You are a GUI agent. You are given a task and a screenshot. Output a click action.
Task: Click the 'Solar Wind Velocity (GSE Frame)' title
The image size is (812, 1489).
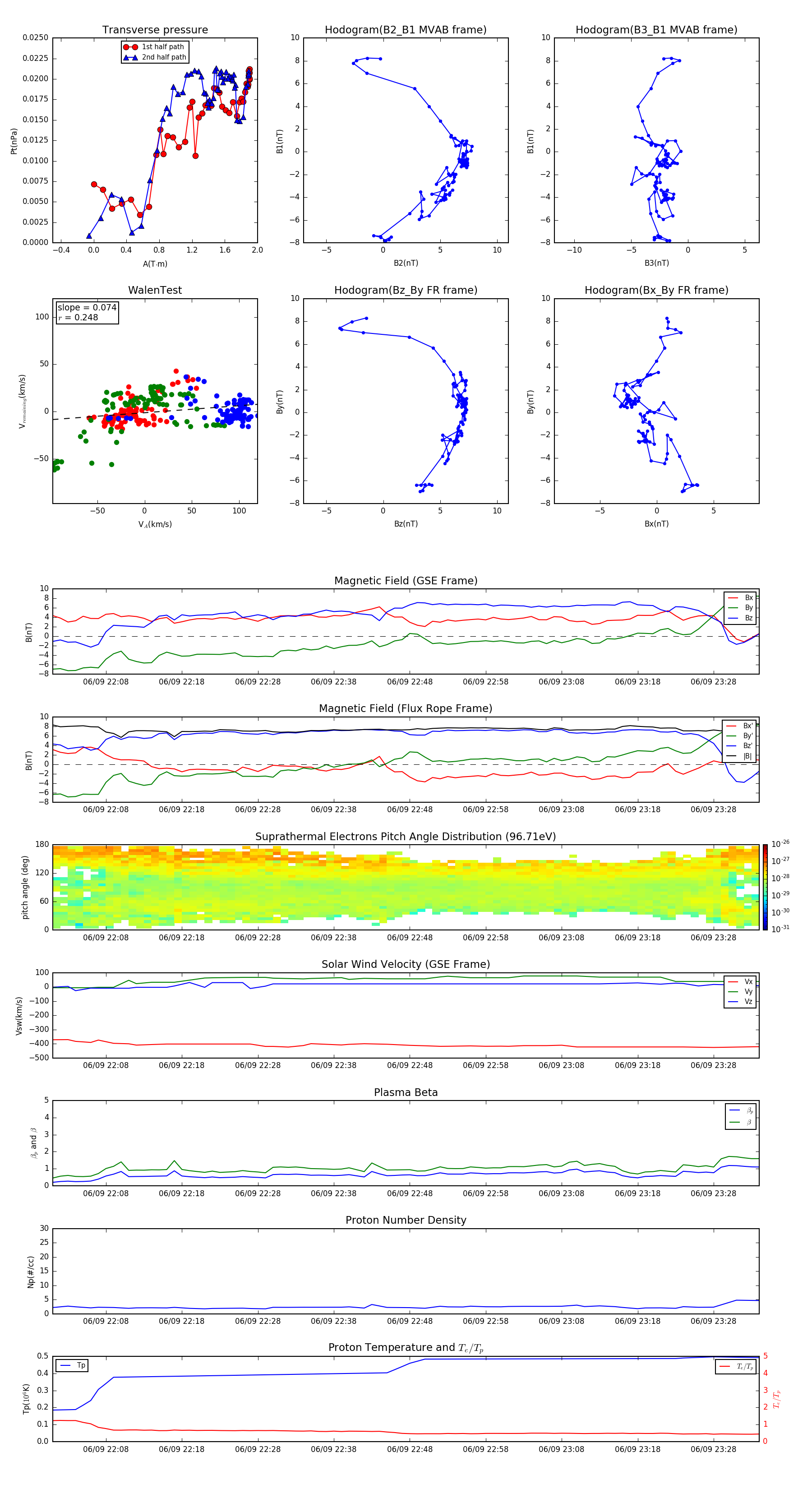pos(406,964)
